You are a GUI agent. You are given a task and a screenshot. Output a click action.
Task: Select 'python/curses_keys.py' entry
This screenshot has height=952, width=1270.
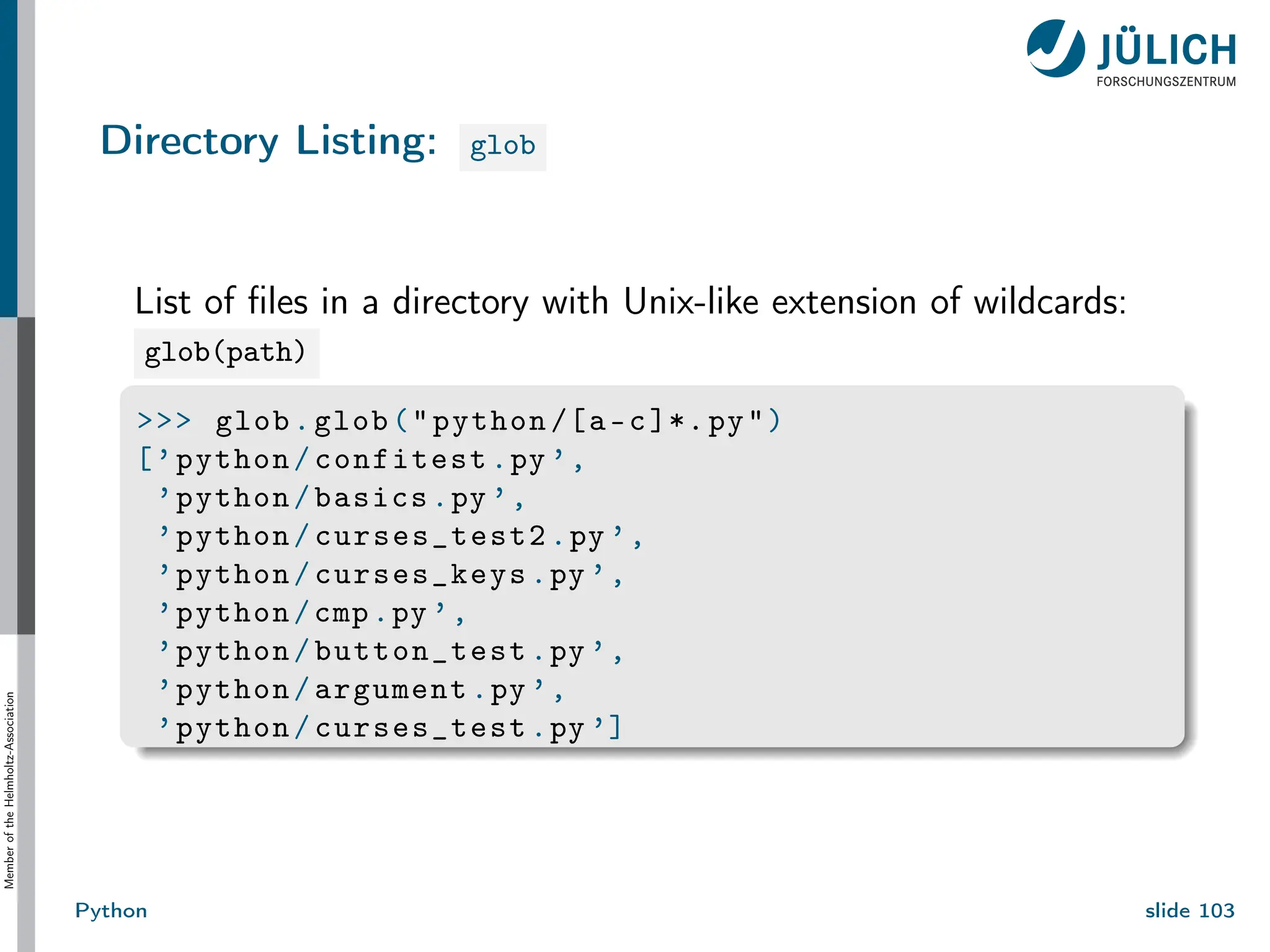click(x=391, y=576)
